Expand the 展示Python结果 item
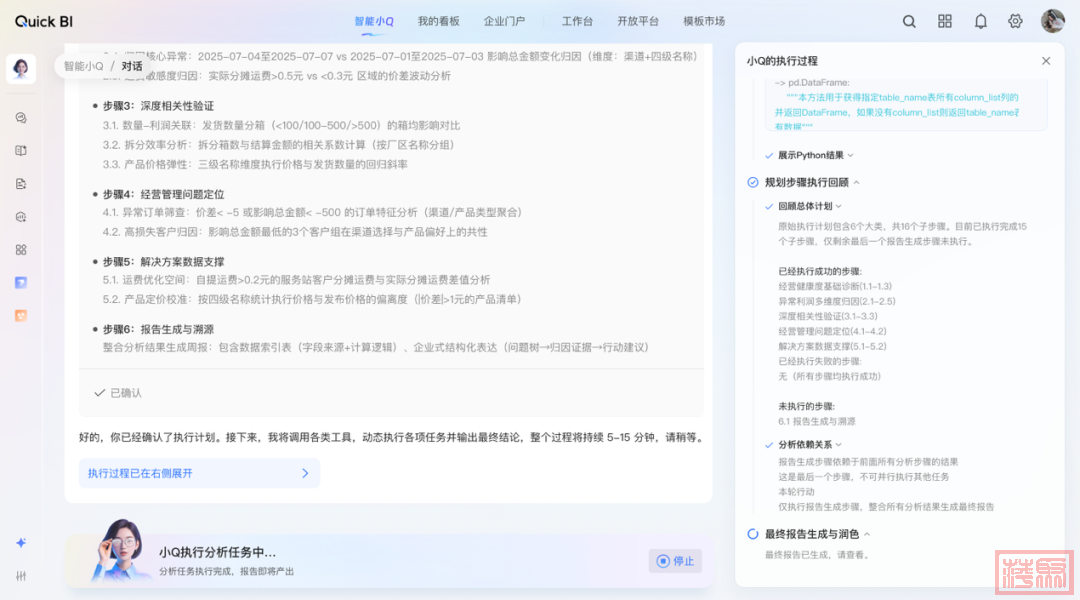 pos(850,156)
